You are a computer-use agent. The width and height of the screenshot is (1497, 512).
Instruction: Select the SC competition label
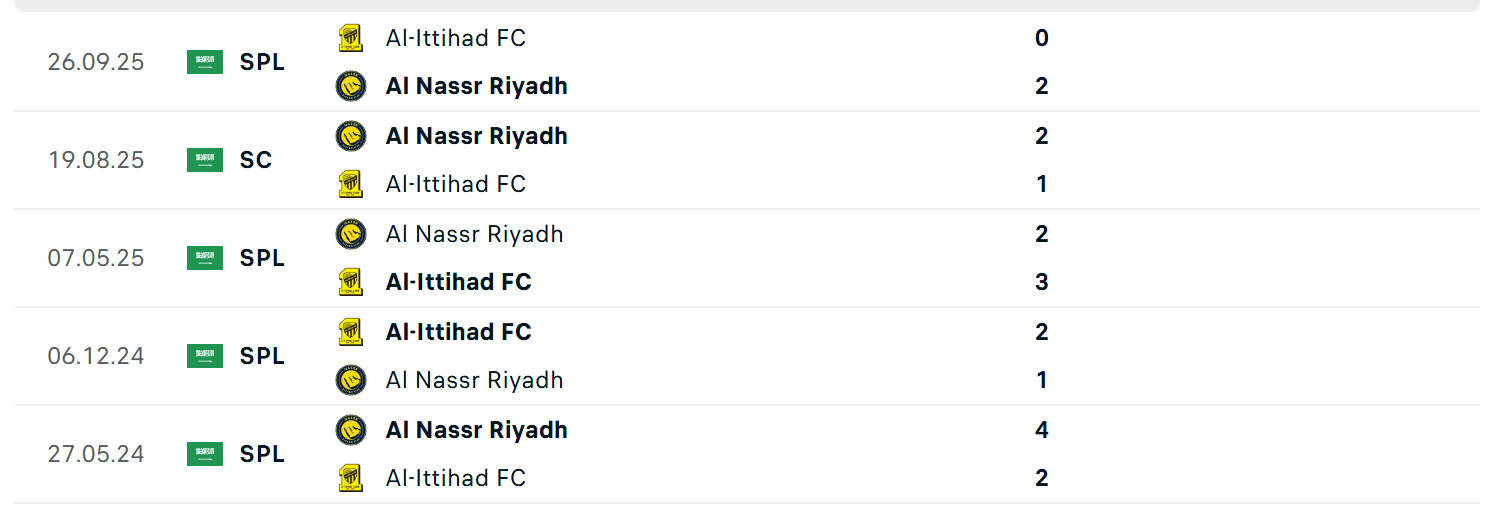click(256, 160)
